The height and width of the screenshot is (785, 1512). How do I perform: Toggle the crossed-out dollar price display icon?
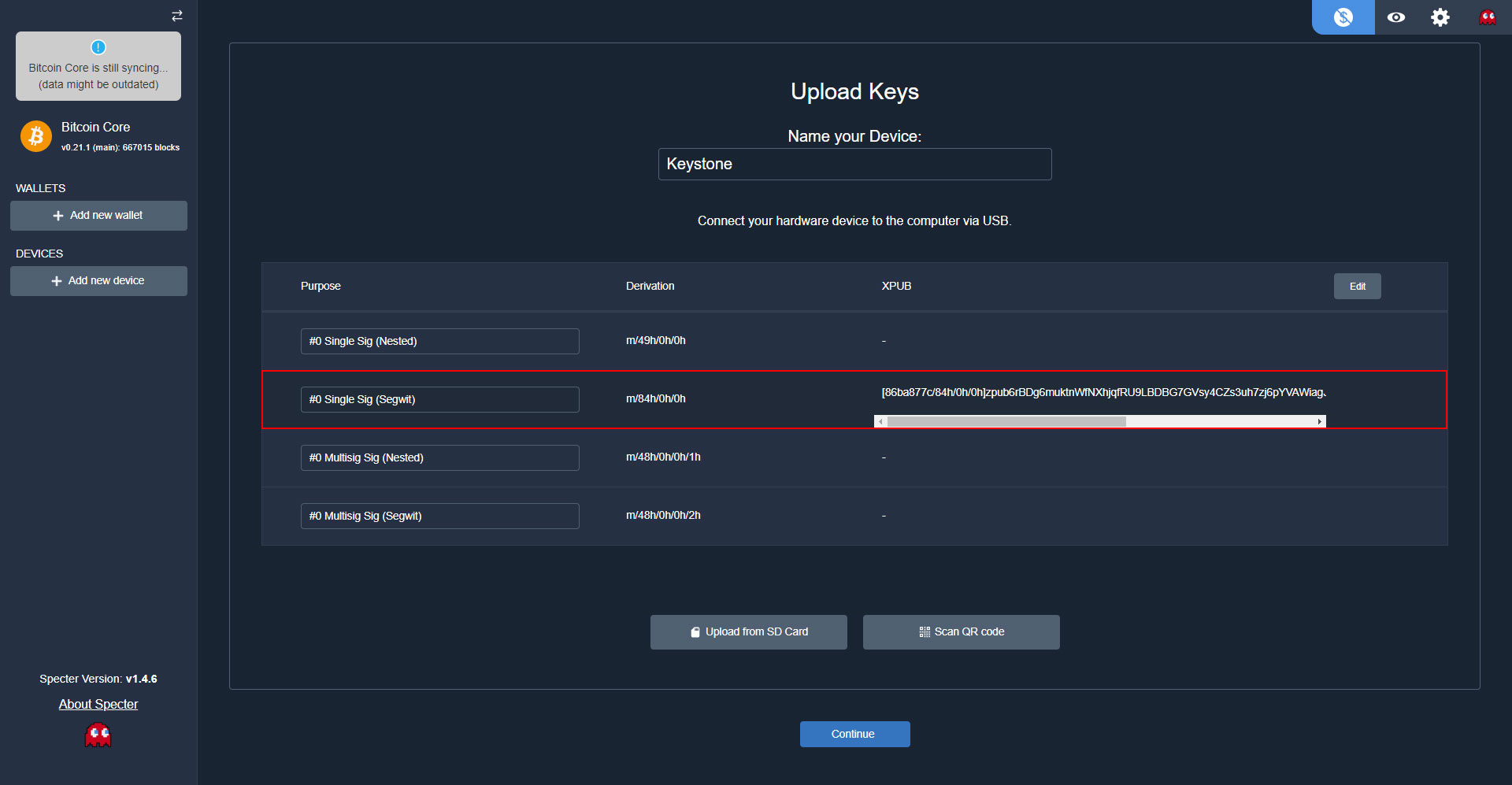pyautogui.click(x=1343, y=17)
